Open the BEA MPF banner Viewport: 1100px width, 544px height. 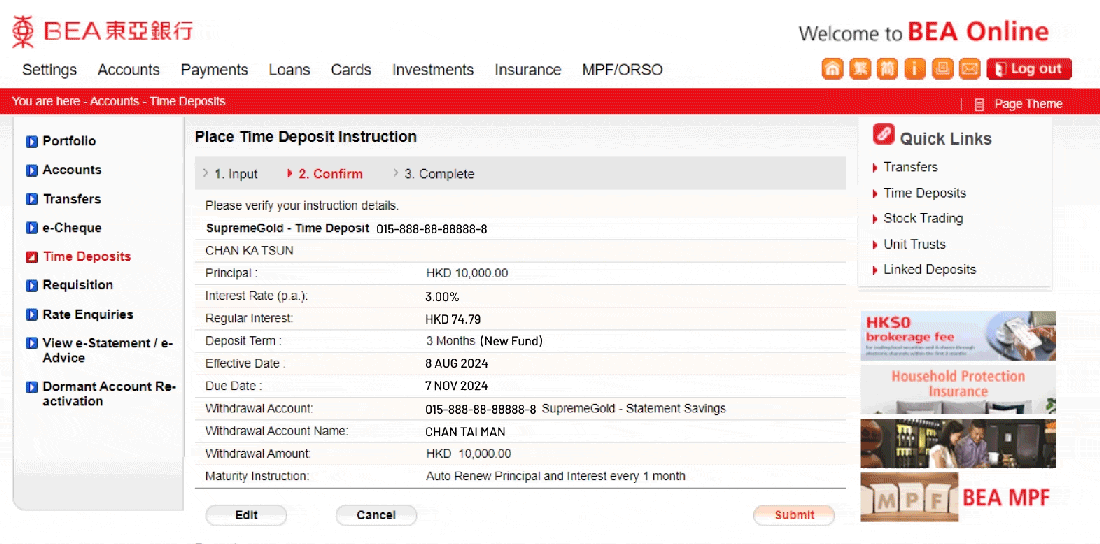click(958, 497)
